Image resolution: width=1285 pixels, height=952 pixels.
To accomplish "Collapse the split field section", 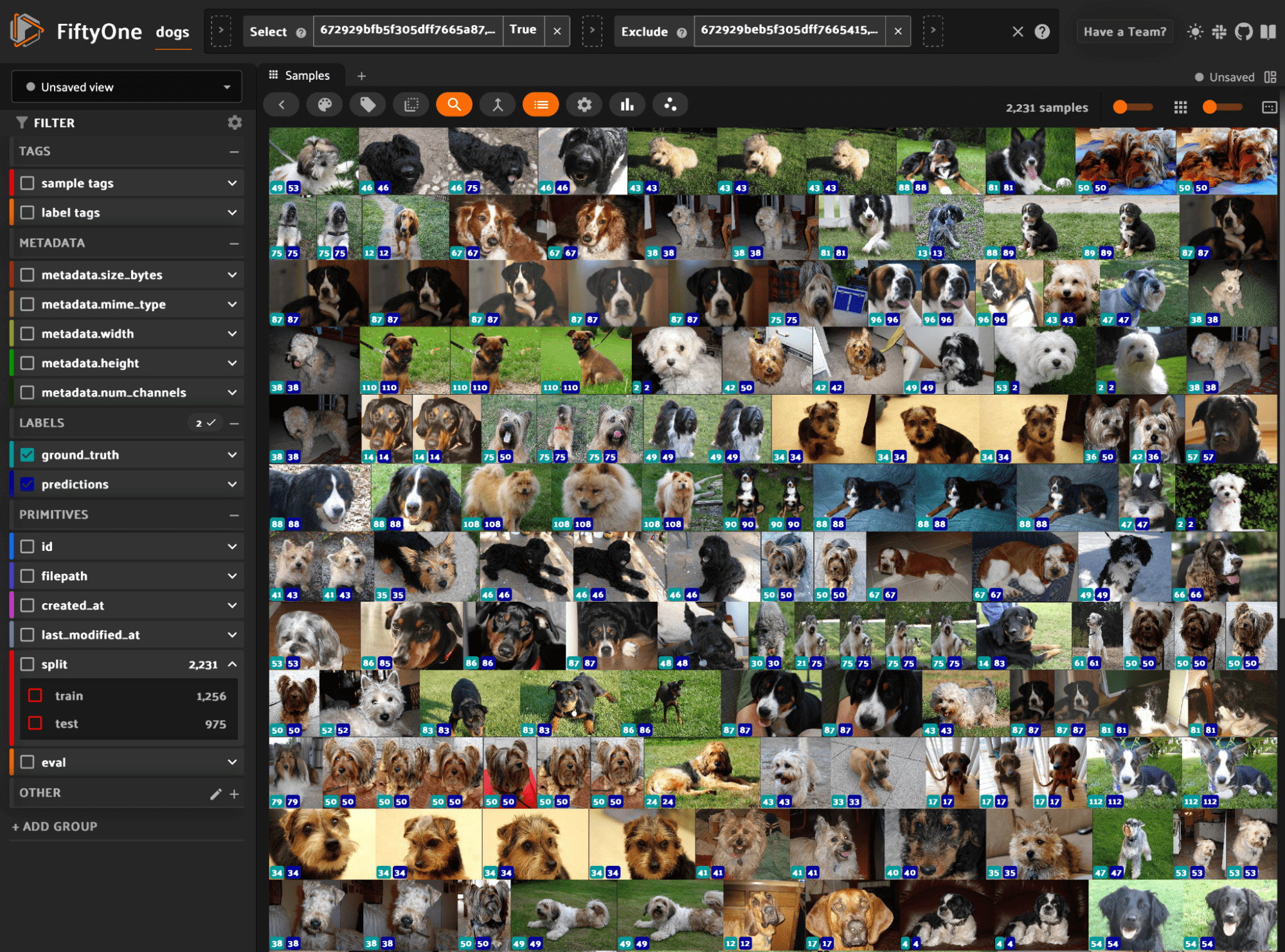I will coord(232,664).
